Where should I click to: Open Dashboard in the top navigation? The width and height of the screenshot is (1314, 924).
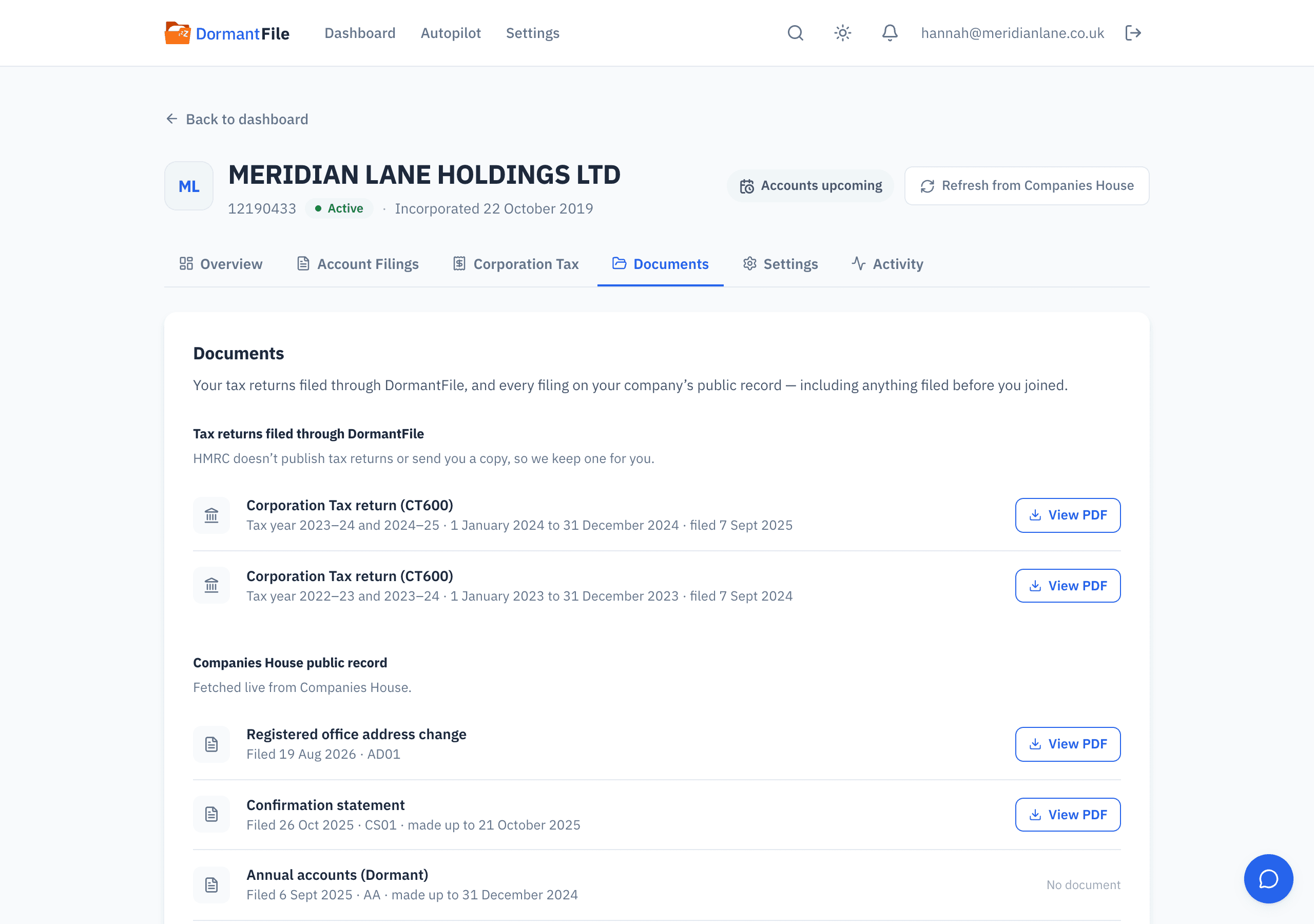pos(360,33)
